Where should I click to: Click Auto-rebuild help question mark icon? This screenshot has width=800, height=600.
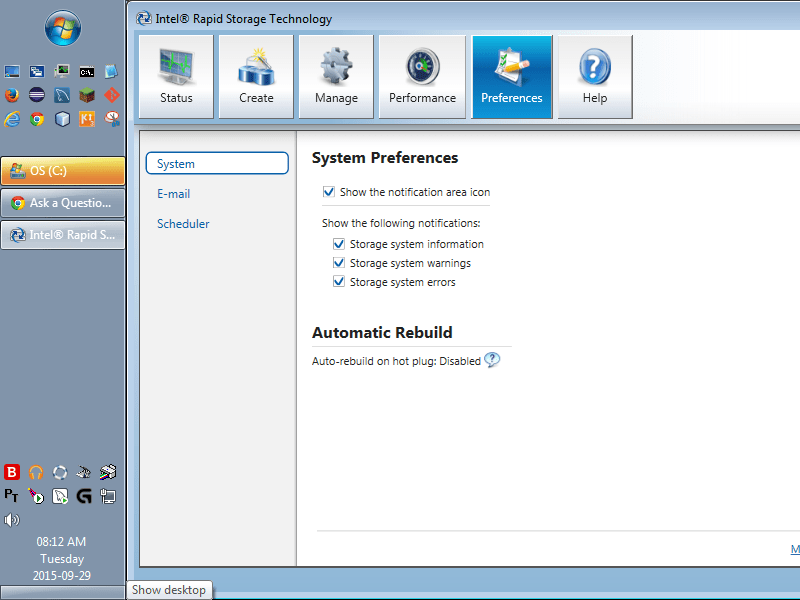point(492,360)
